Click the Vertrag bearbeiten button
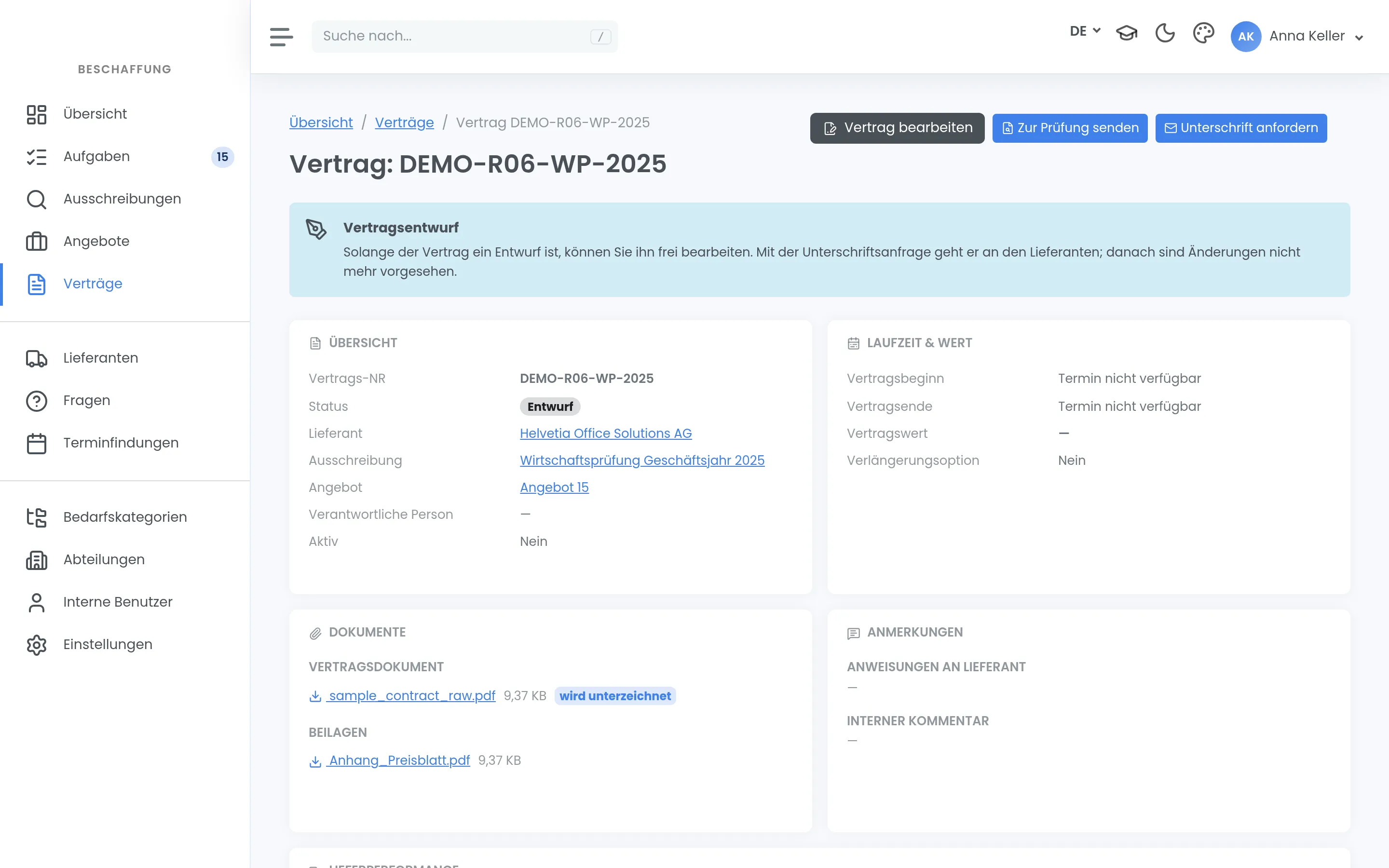This screenshot has width=1389, height=868. pos(897,127)
